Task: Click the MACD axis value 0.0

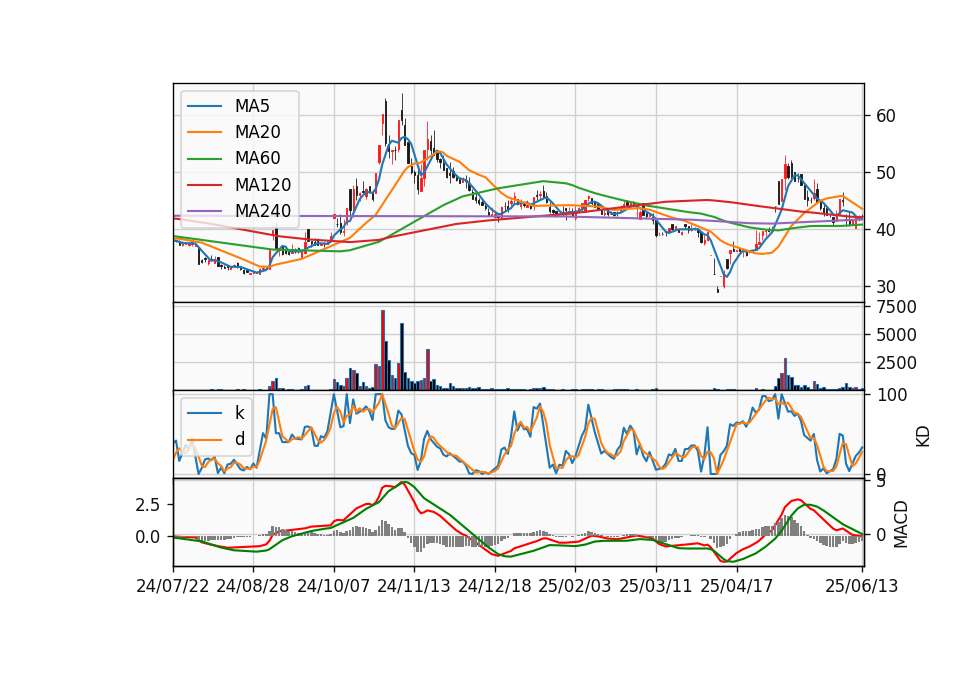Action: 148,537
